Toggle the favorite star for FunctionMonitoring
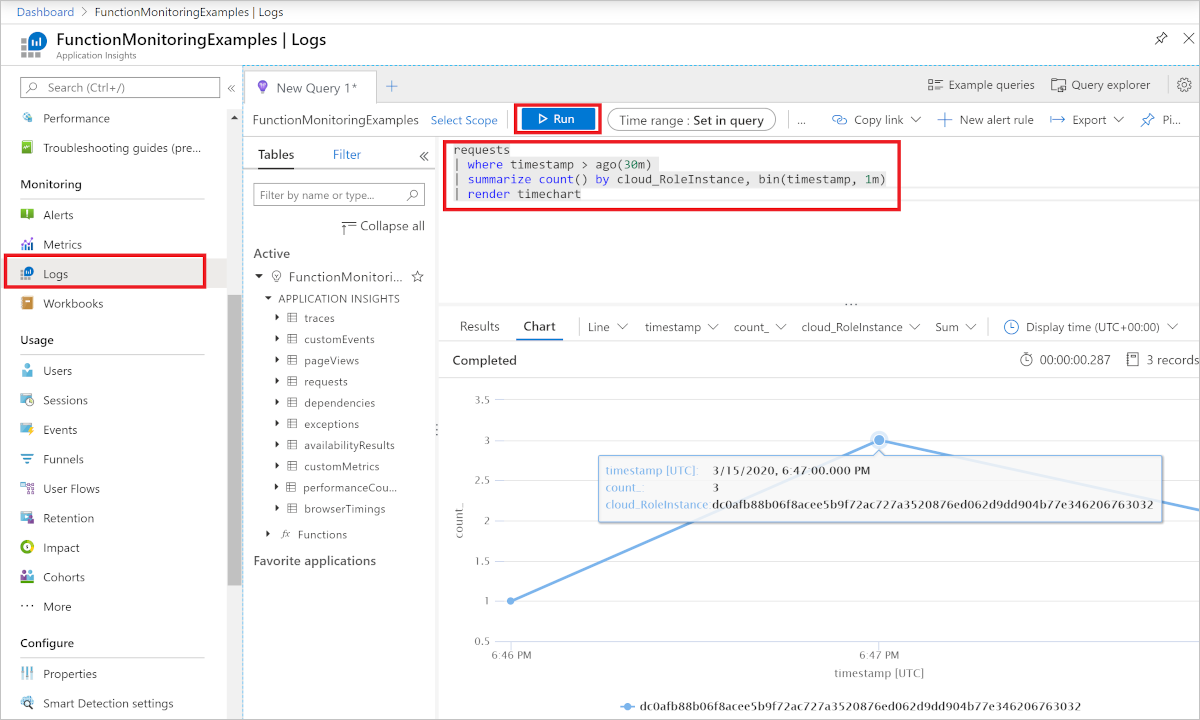 click(x=417, y=276)
